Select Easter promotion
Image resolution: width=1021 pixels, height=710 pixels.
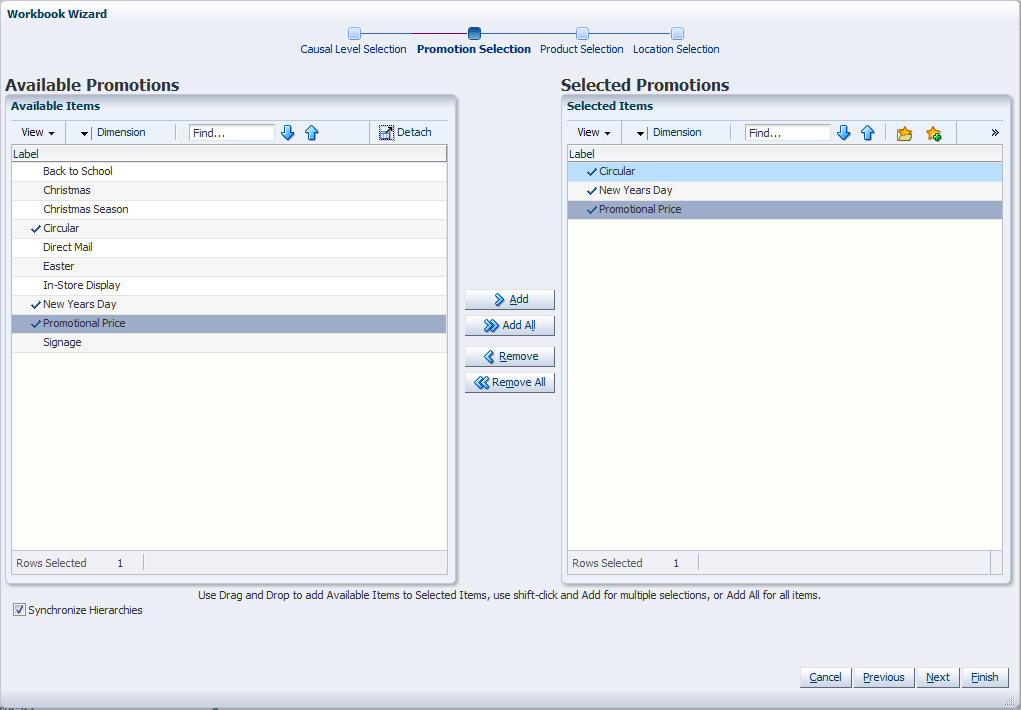(229, 266)
